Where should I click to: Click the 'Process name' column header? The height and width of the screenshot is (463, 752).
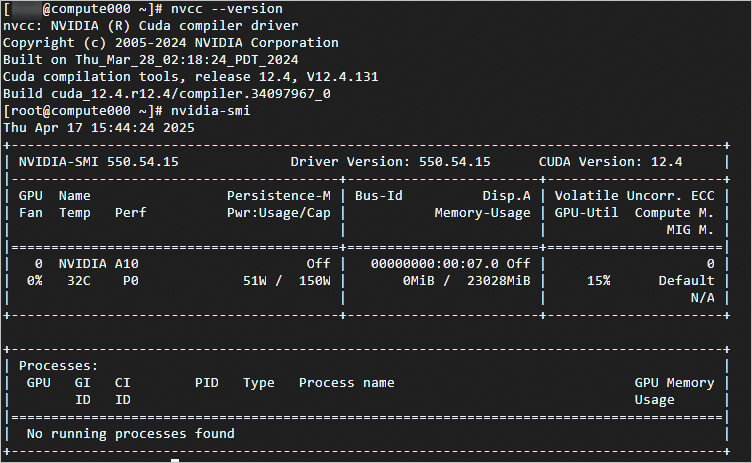pos(346,383)
